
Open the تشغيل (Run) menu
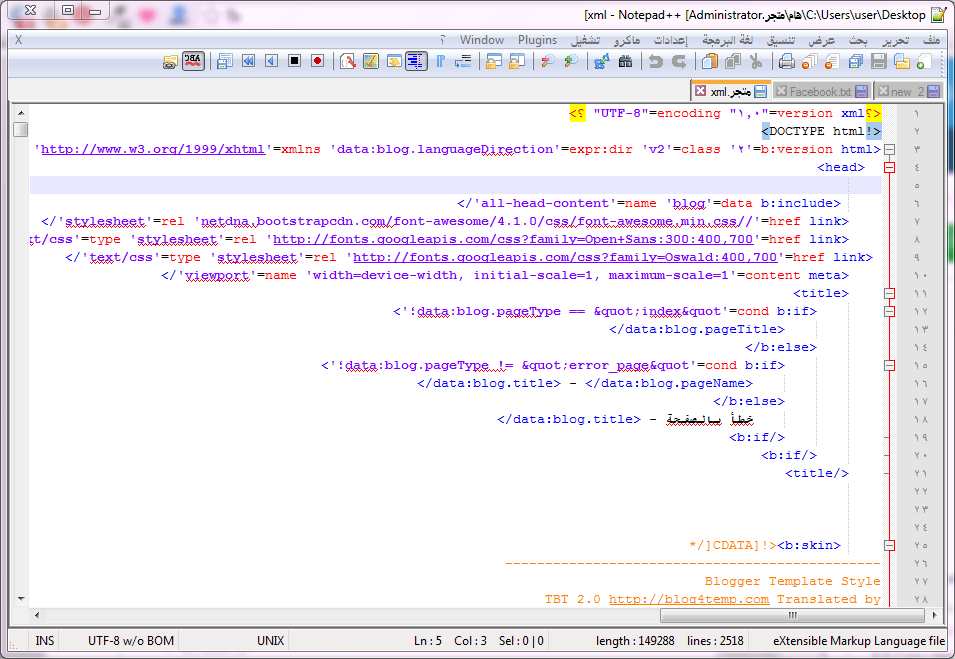pyautogui.click(x=585, y=40)
